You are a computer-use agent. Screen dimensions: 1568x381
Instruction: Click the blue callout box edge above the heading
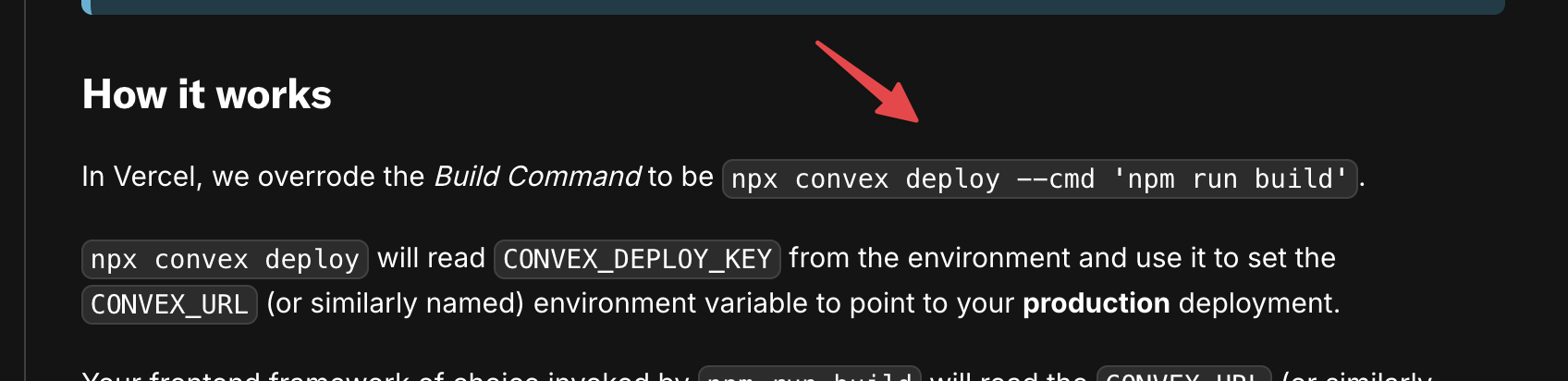coord(793,6)
